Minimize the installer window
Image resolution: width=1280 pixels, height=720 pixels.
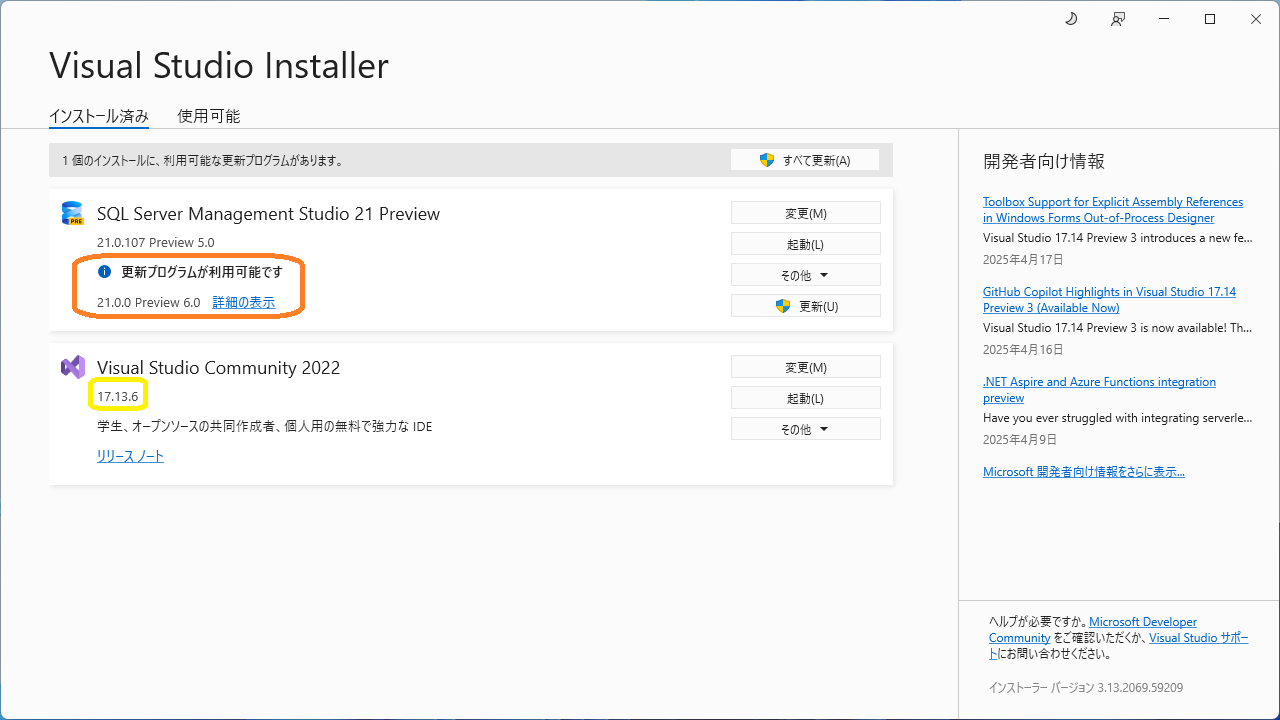coord(1164,19)
